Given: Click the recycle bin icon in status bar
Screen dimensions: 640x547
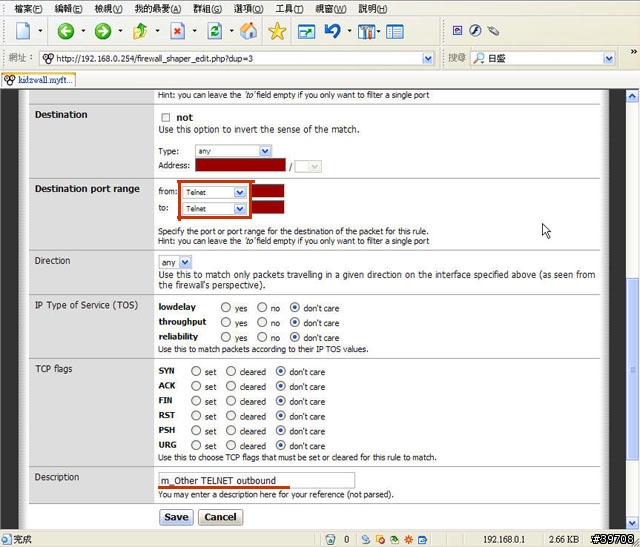Looking at the screenshot, I should (x=330, y=539).
